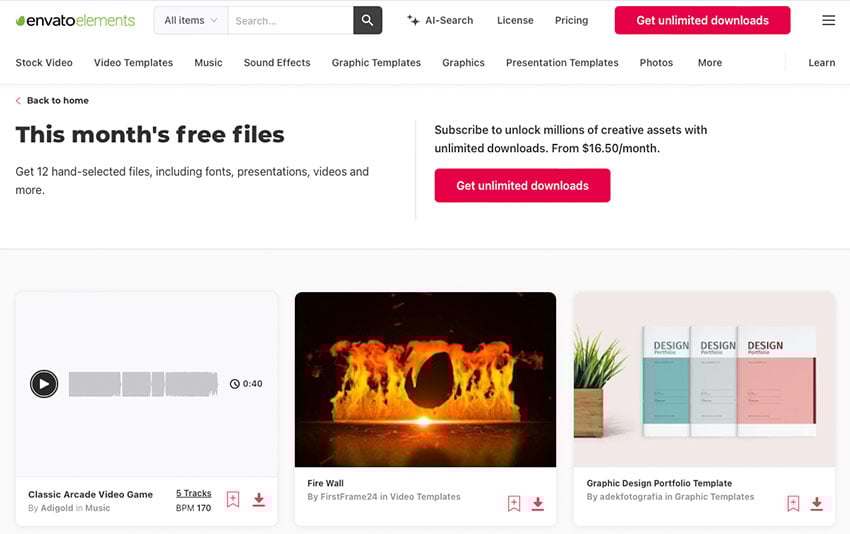Open the hamburger menu icon
850x534 pixels.
[x=828, y=20]
